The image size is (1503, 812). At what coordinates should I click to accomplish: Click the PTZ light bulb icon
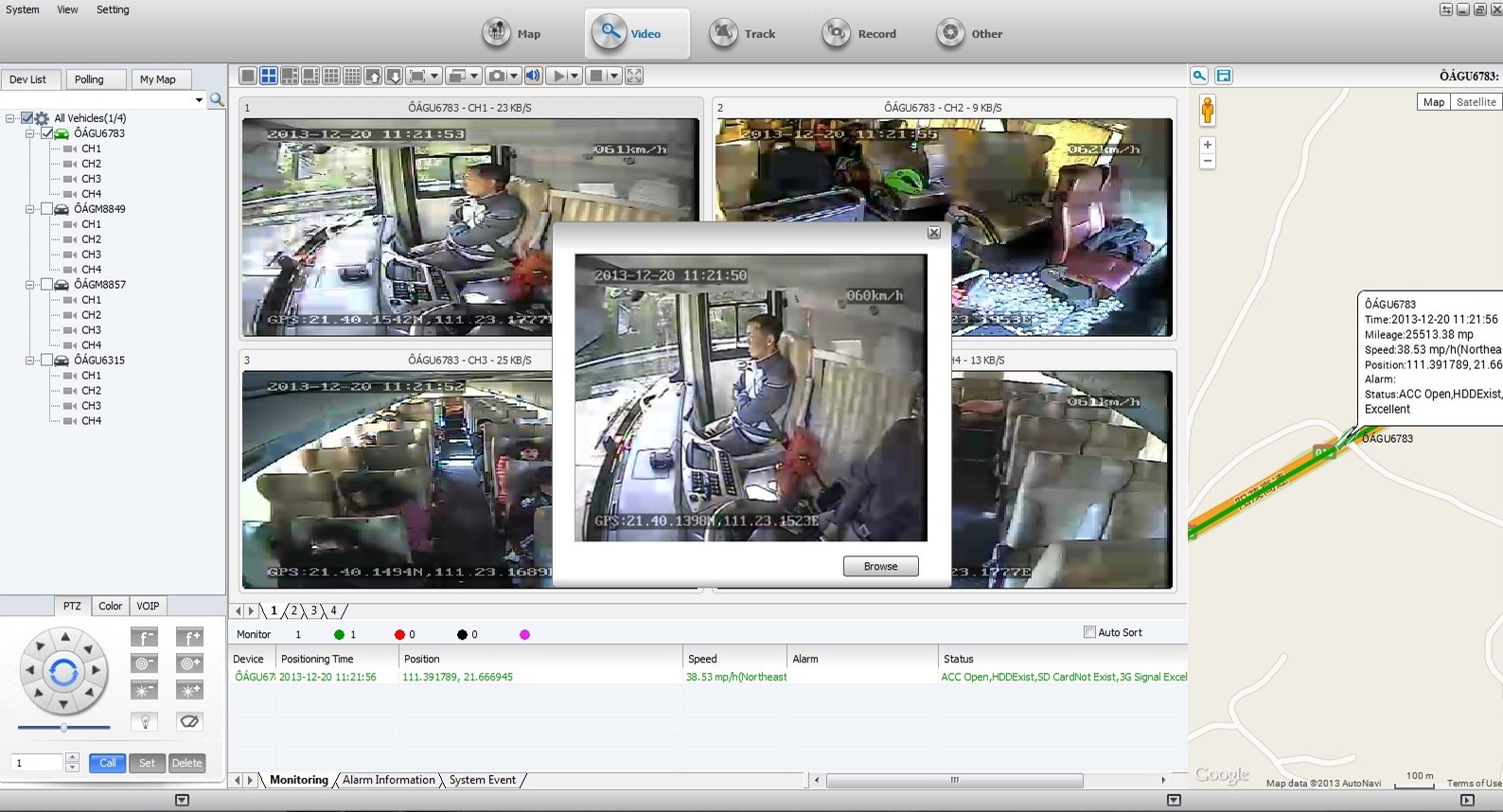(144, 721)
